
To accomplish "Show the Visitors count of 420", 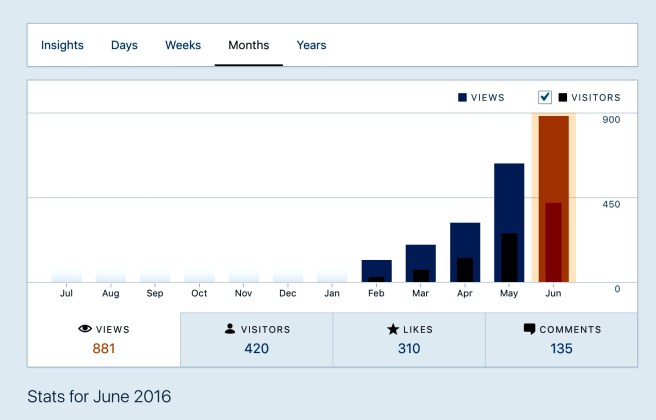I will click(x=256, y=349).
